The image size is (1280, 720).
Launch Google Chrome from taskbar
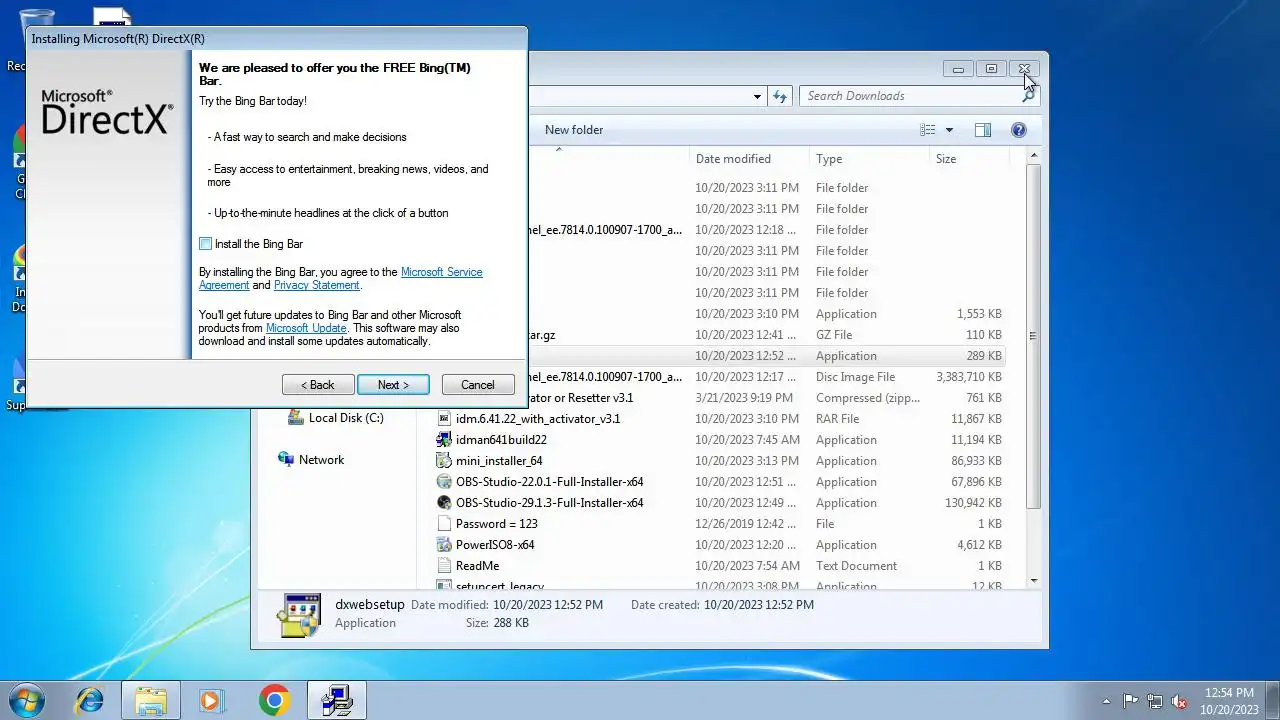274,700
